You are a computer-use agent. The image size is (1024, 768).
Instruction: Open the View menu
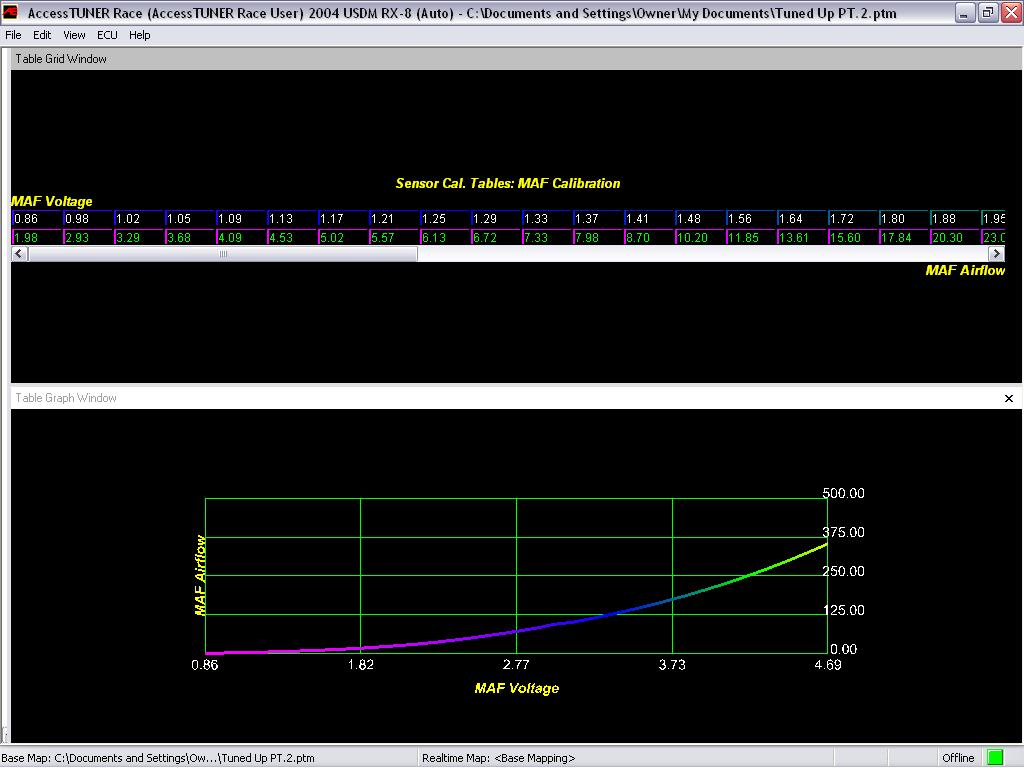[74, 35]
